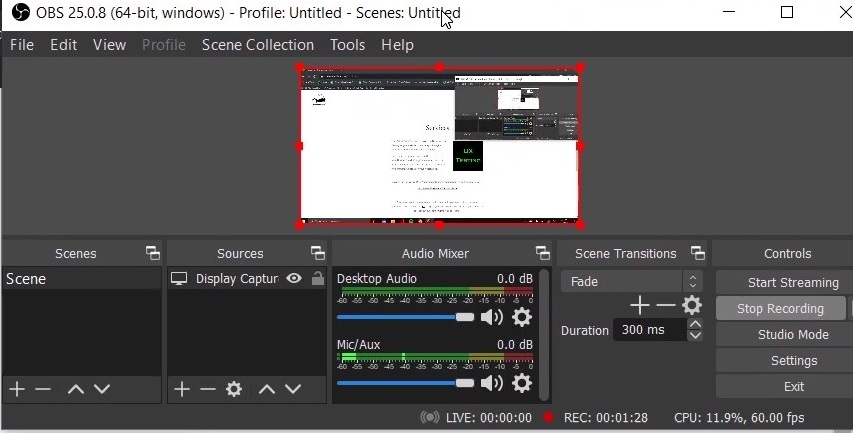Screen dimensions: 853x433
Task: Mute the Mic/Aux speaker
Action: coord(491,383)
